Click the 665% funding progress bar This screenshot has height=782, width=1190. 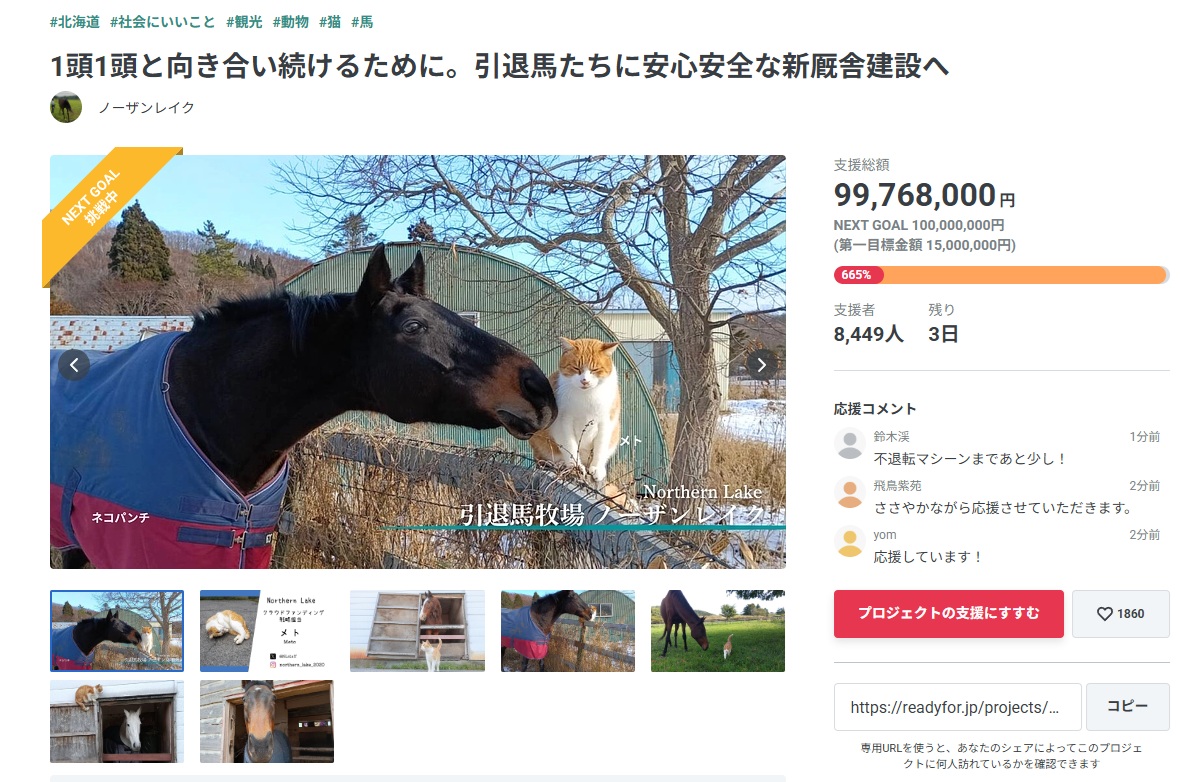coord(1001,275)
